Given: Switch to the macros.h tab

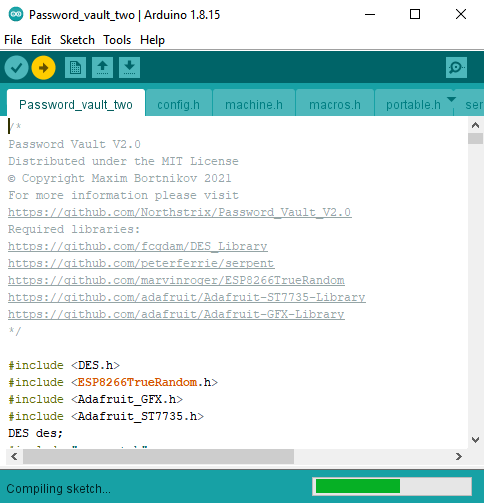Looking at the screenshot, I should pyautogui.click(x=335, y=104).
